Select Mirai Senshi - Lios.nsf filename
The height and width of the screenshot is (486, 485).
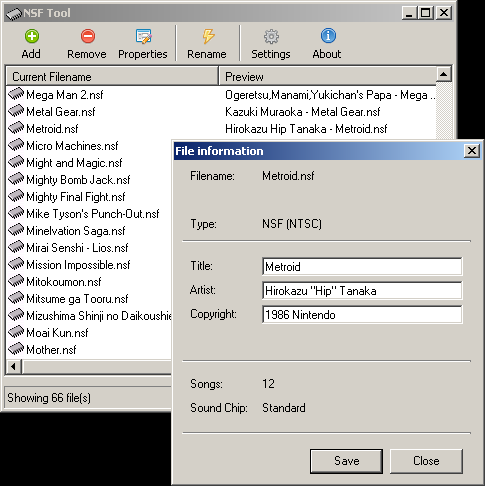pyautogui.click(x=77, y=248)
